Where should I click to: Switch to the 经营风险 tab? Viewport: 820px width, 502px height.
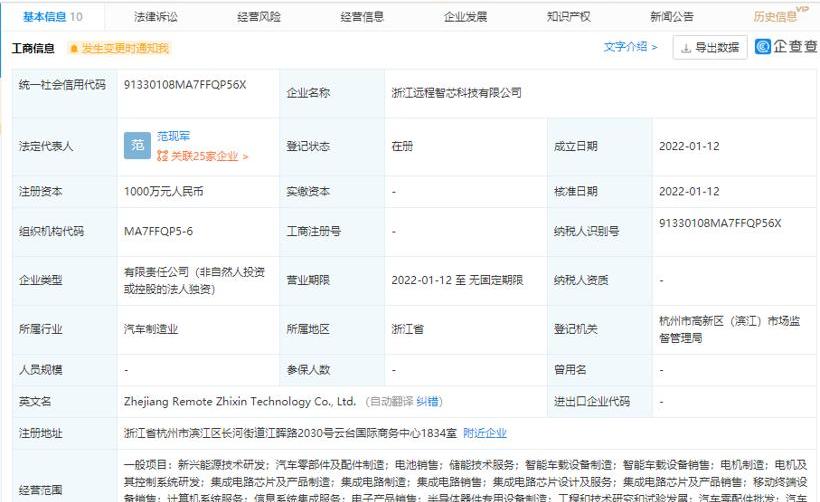[259, 17]
